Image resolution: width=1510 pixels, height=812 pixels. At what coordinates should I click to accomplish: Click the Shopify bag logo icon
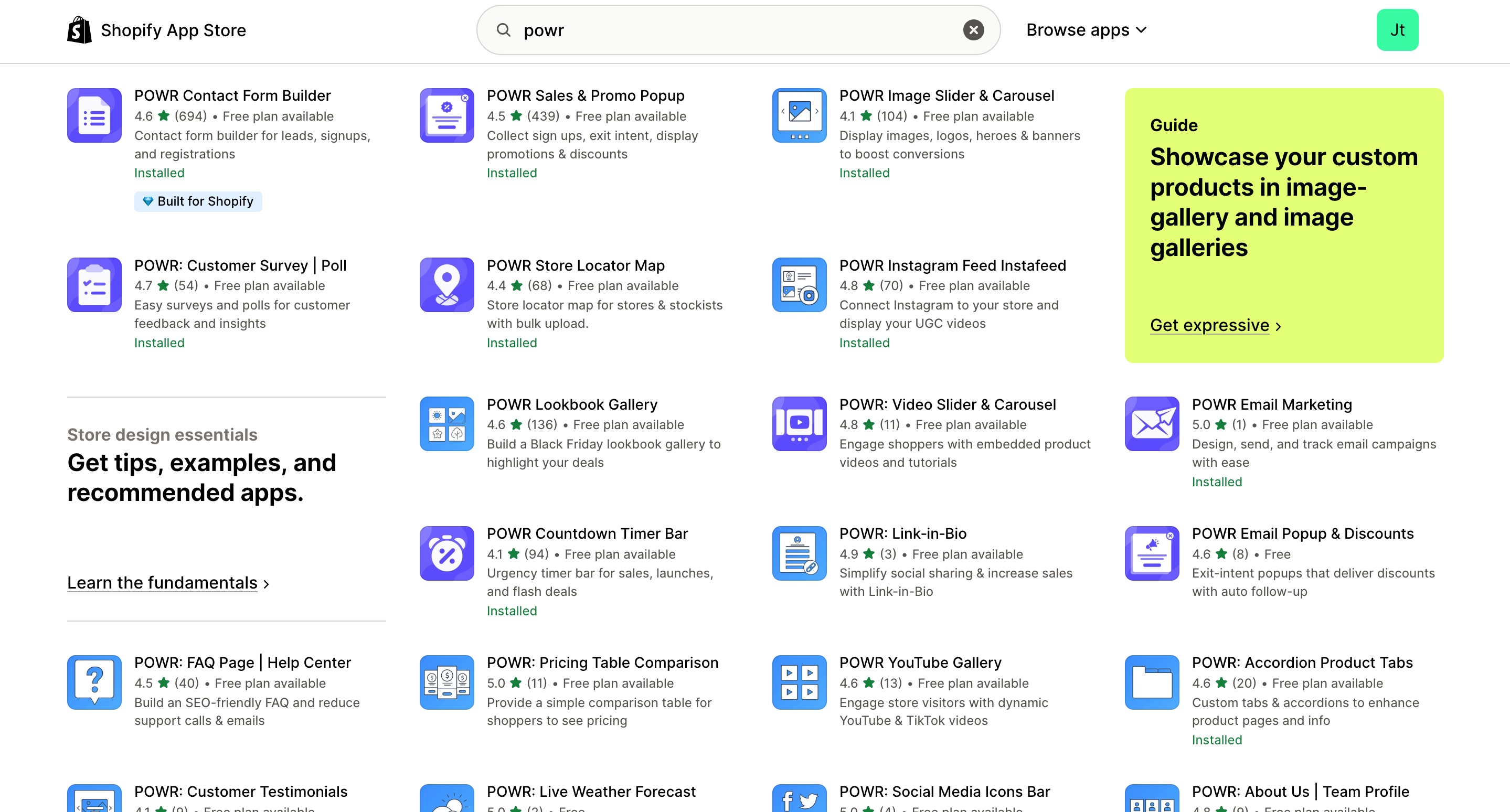[x=79, y=30]
